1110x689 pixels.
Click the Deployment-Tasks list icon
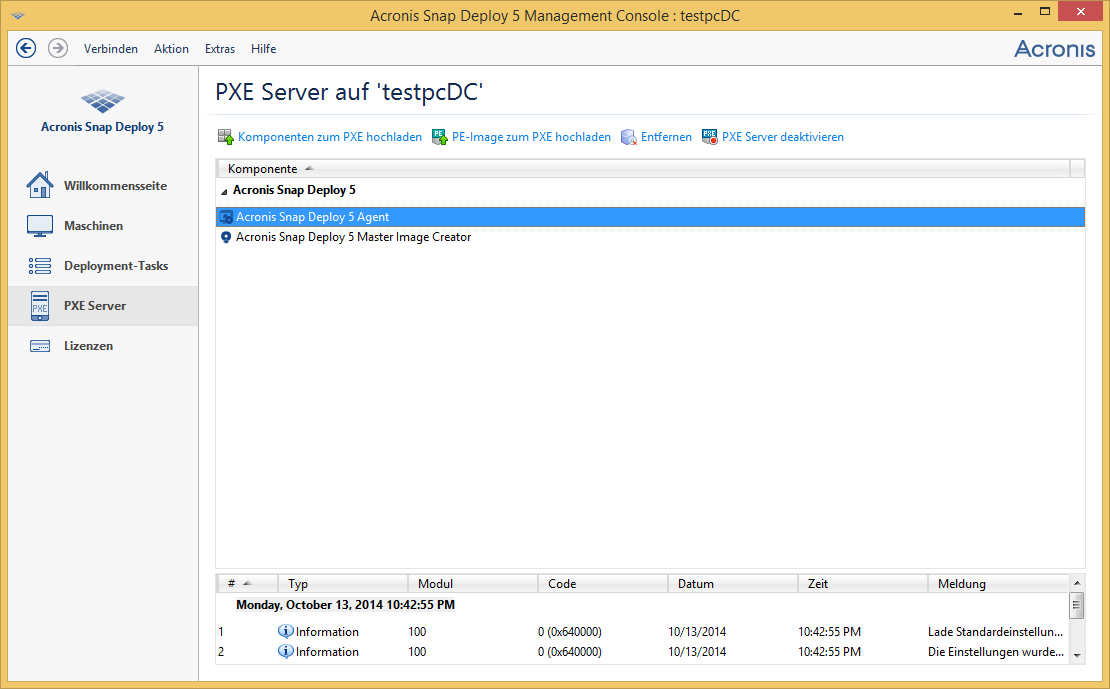point(40,266)
